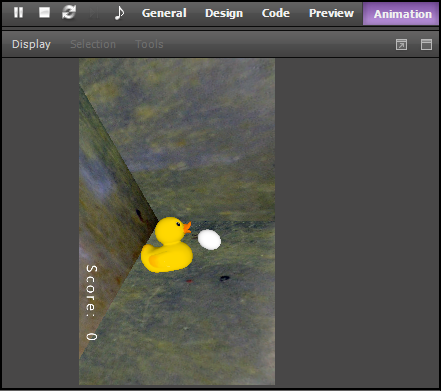Click the "Score: 0" text
441x391 pixels.
click(x=92, y=303)
